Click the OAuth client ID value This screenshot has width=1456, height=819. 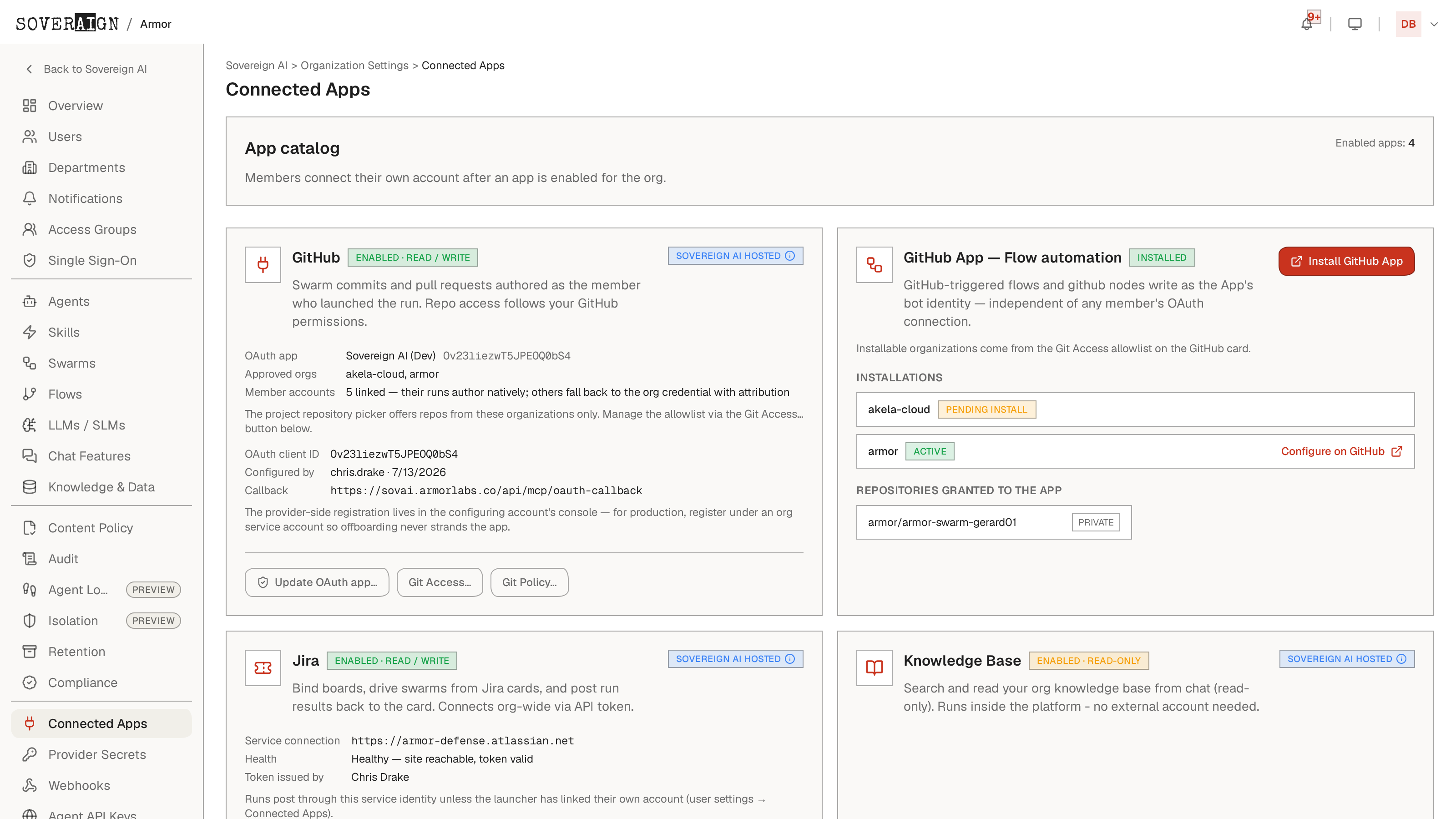[394, 454]
